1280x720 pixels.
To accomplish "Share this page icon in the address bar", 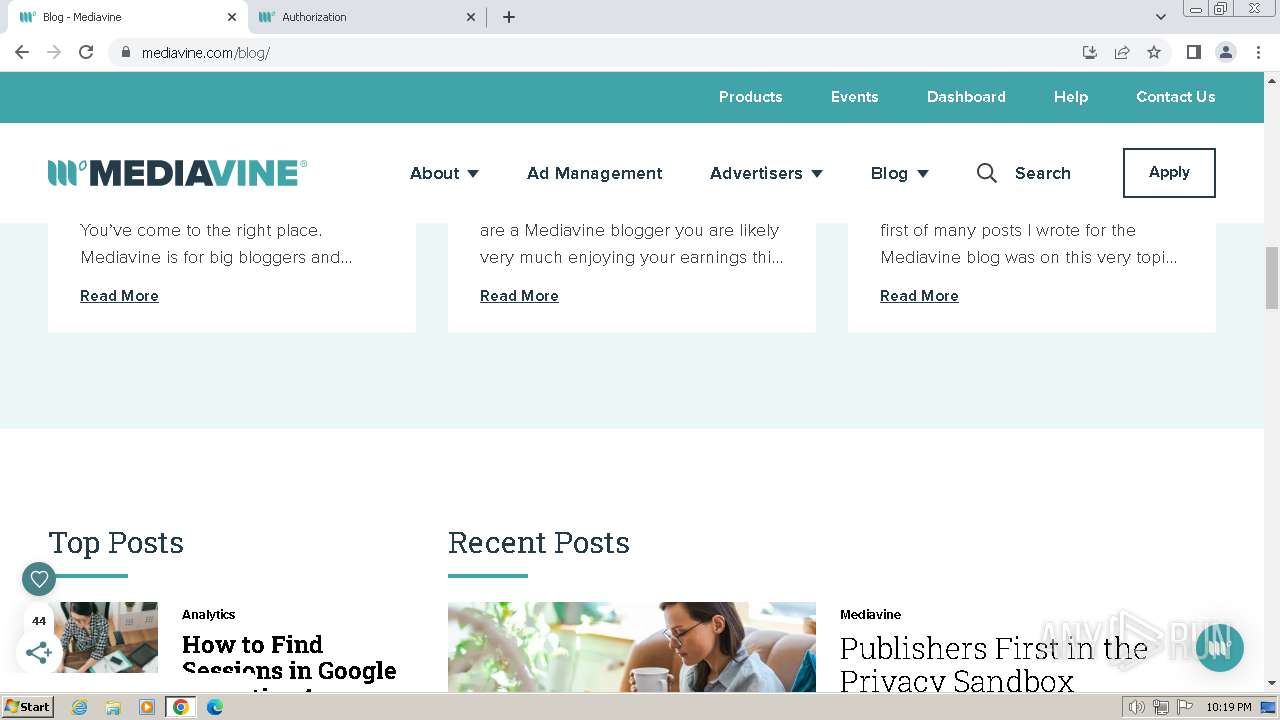I will click(1122, 52).
